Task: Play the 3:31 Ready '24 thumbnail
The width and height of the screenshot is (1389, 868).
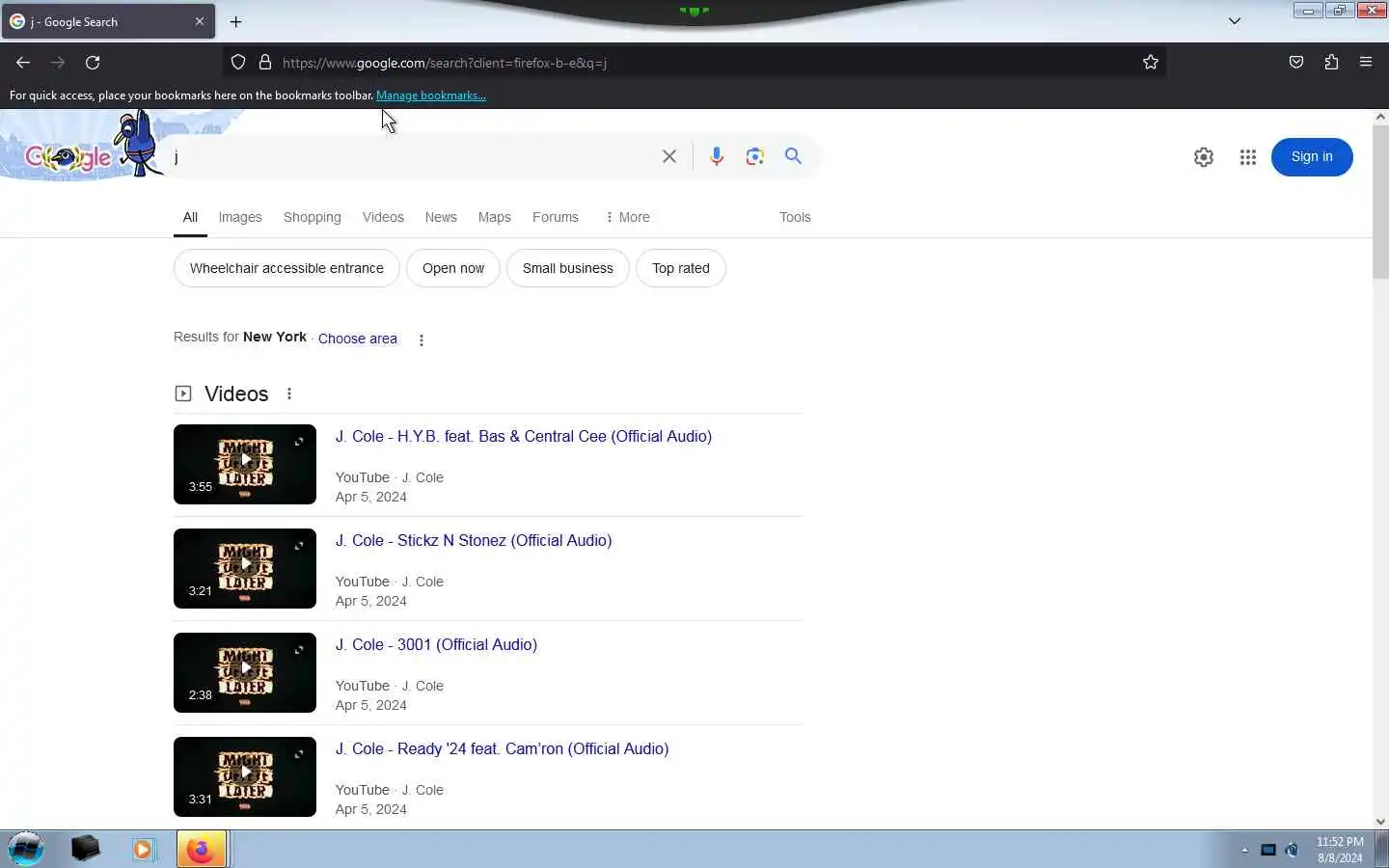Action: 245,776
